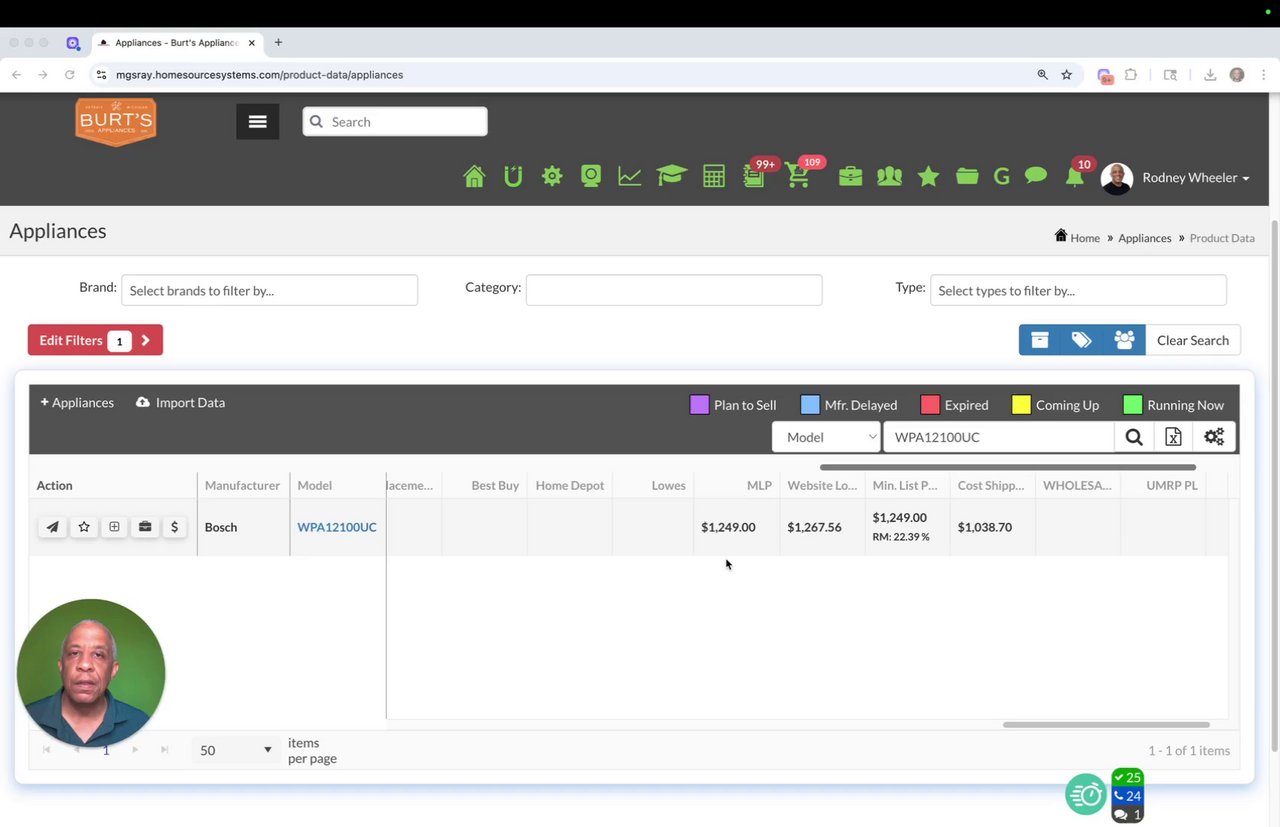Click the plus-square action in Bosch row
Image resolution: width=1280 pixels, height=827 pixels.
114,527
